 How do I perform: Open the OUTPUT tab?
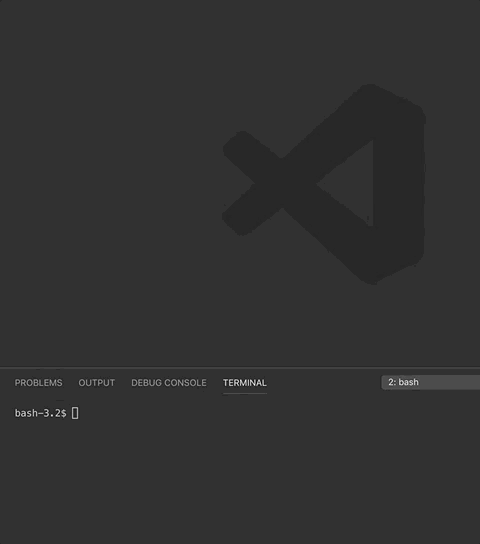[96, 383]
